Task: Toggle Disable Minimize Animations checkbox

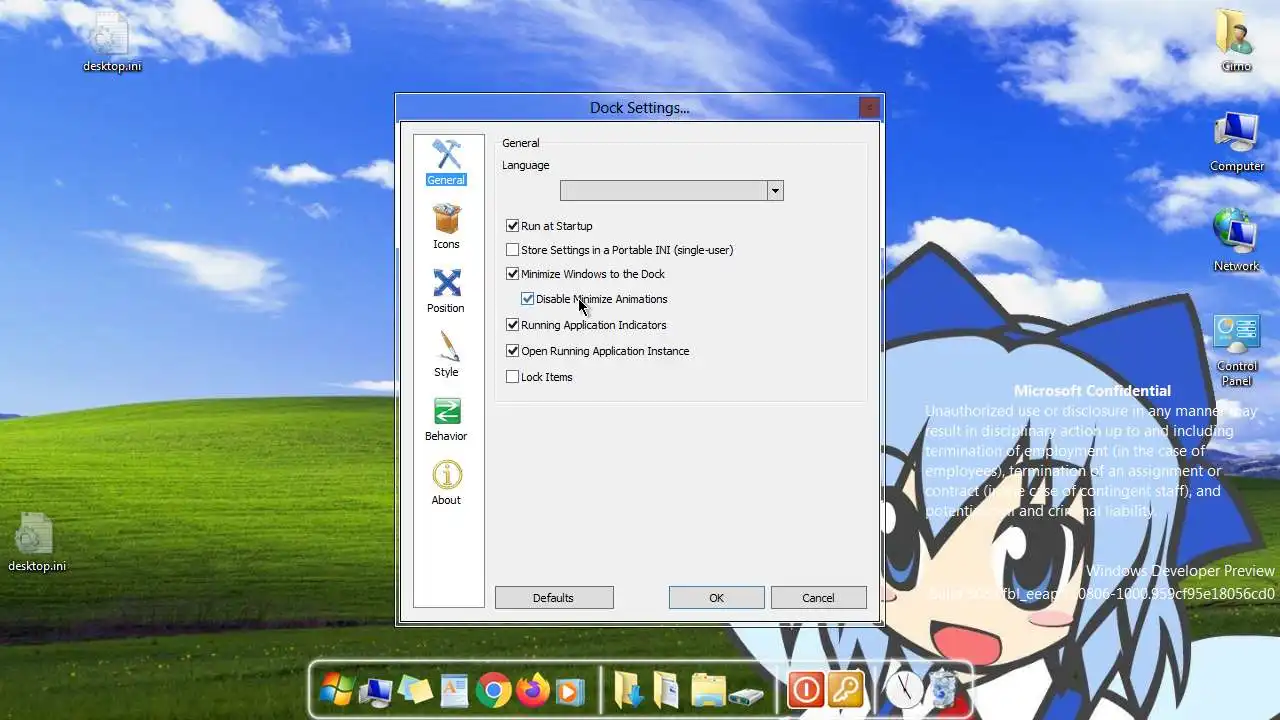Action: (x=528, y=299)
